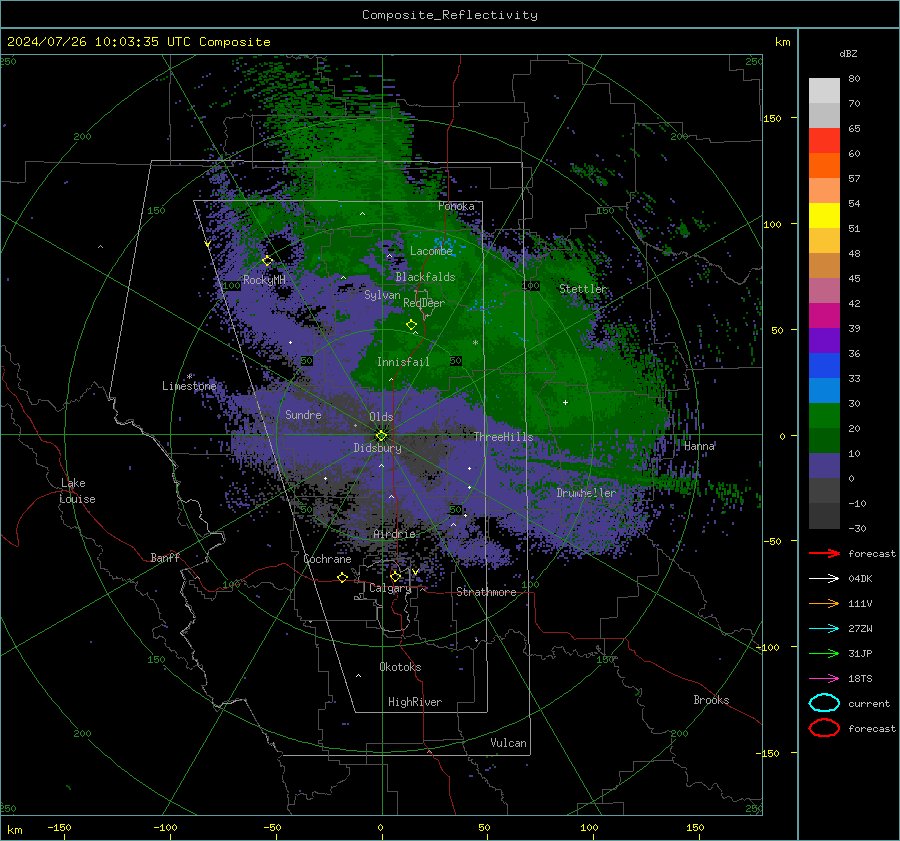Click the km label at top right

pyautogui.click(x=782, y=42)
